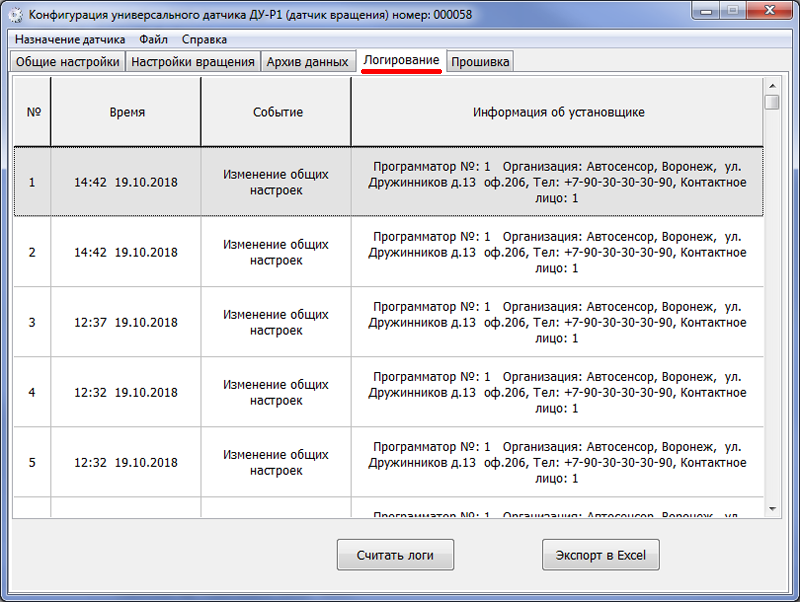Minimize the configuration window

[706, 11]
